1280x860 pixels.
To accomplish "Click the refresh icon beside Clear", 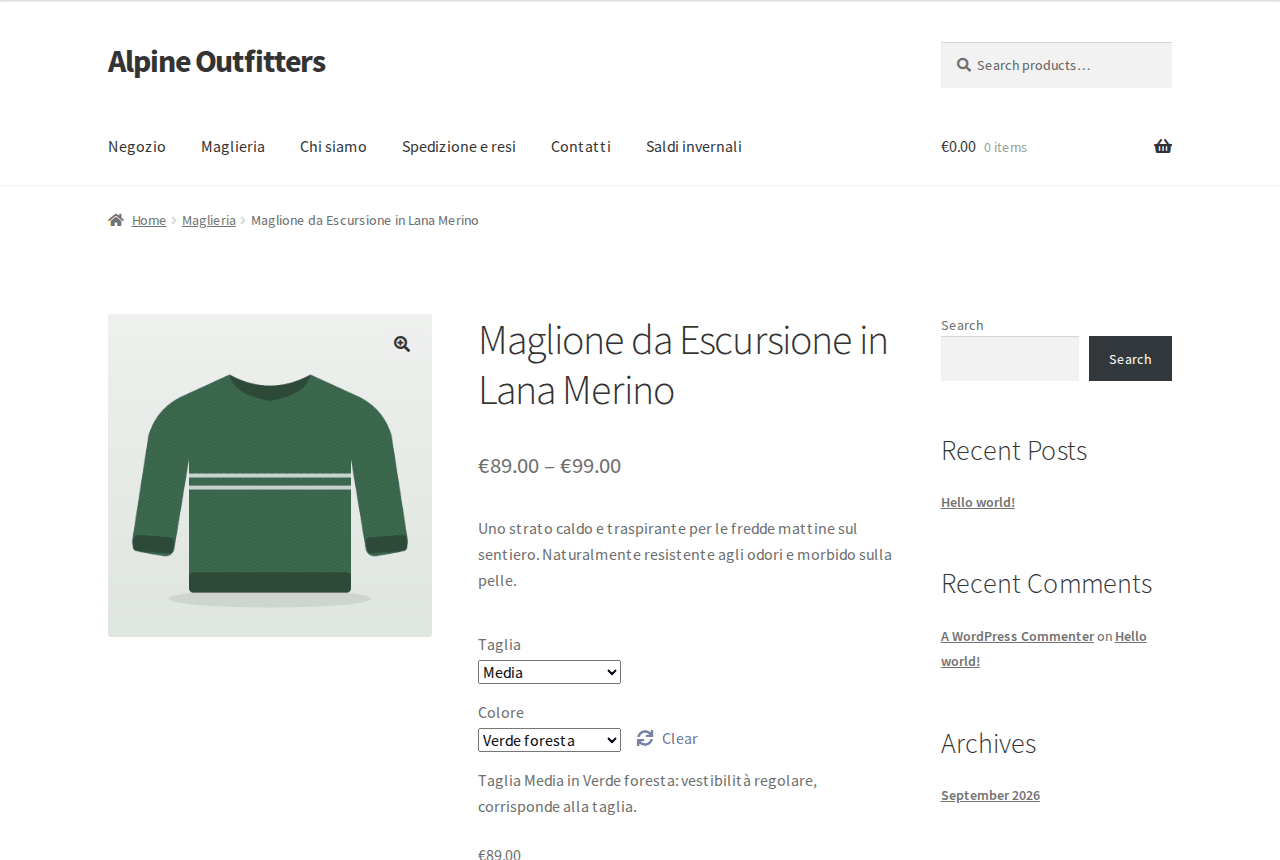I will [x=645, y=738].
